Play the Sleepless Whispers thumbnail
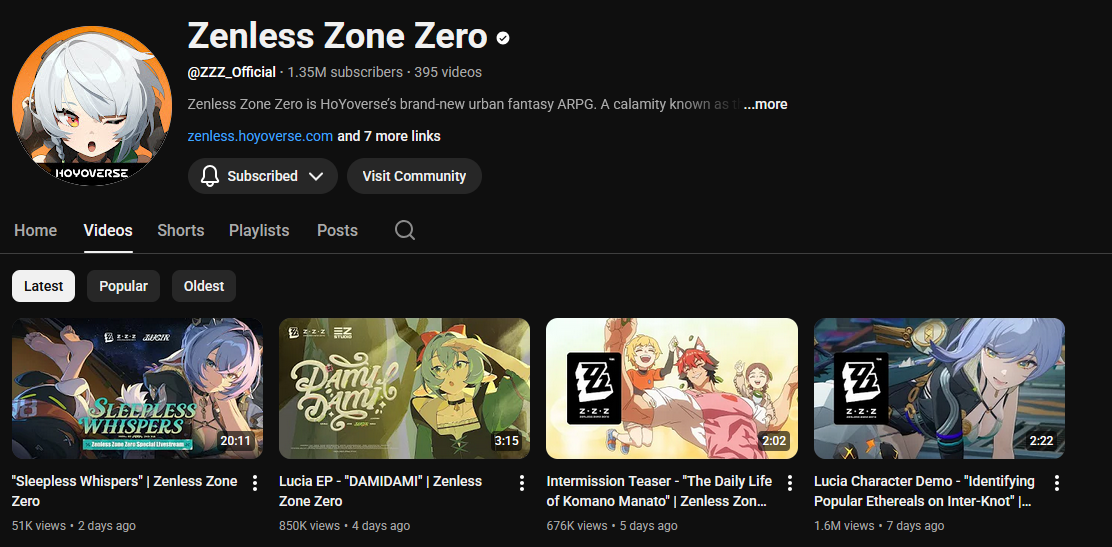1112x547 pixels. (138, 388)
